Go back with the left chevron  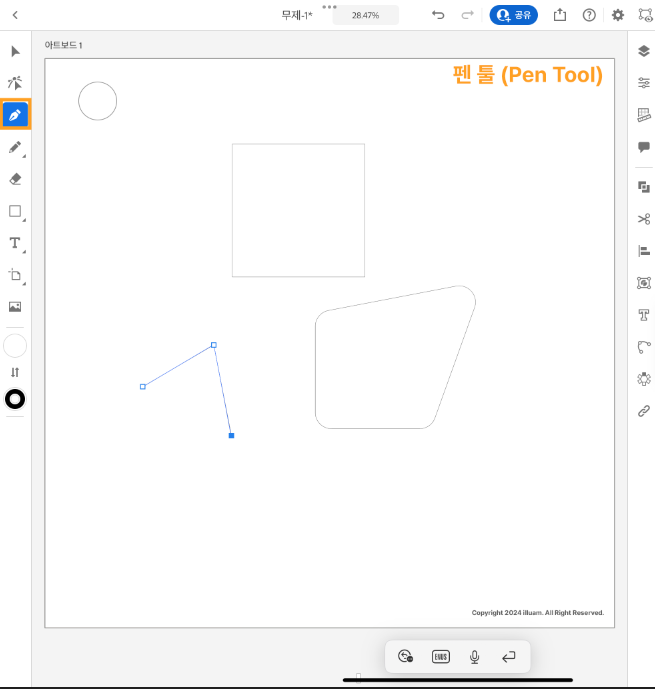pyautogui.click(x=15, y=15)
